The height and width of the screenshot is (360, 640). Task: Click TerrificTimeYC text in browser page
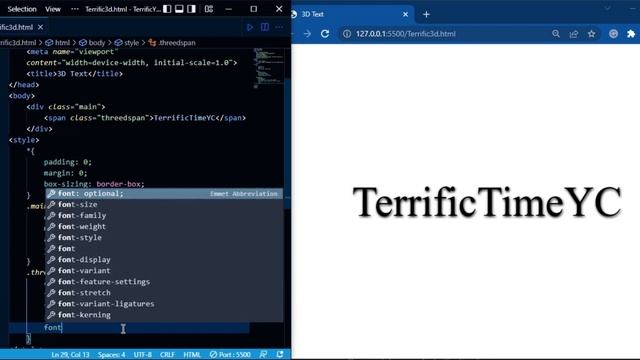[x=487, y=202]
